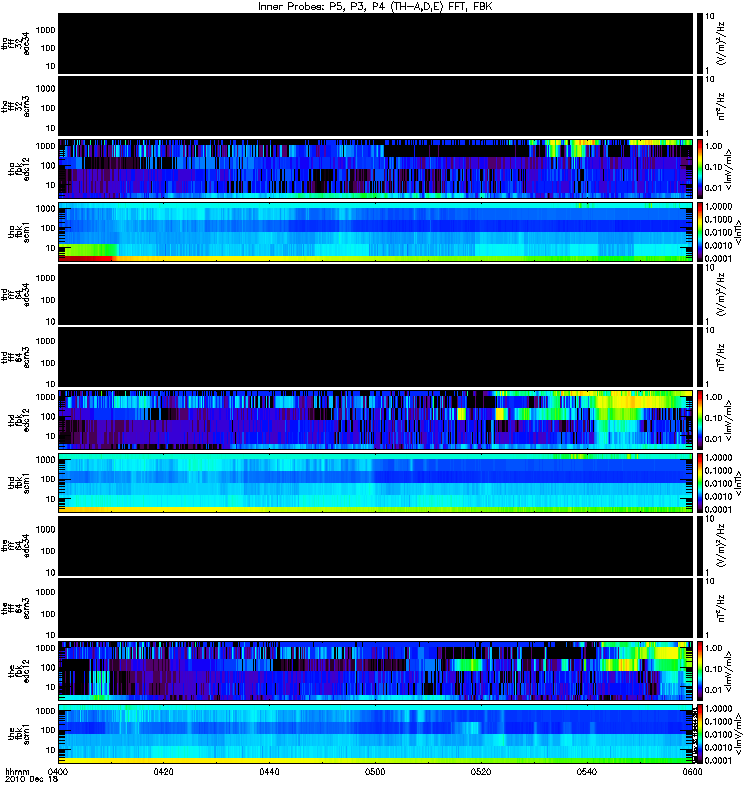Click the 'the fbk edc12' vertical axis title
The height and width of the screenshot is (800, 750).
19,671
